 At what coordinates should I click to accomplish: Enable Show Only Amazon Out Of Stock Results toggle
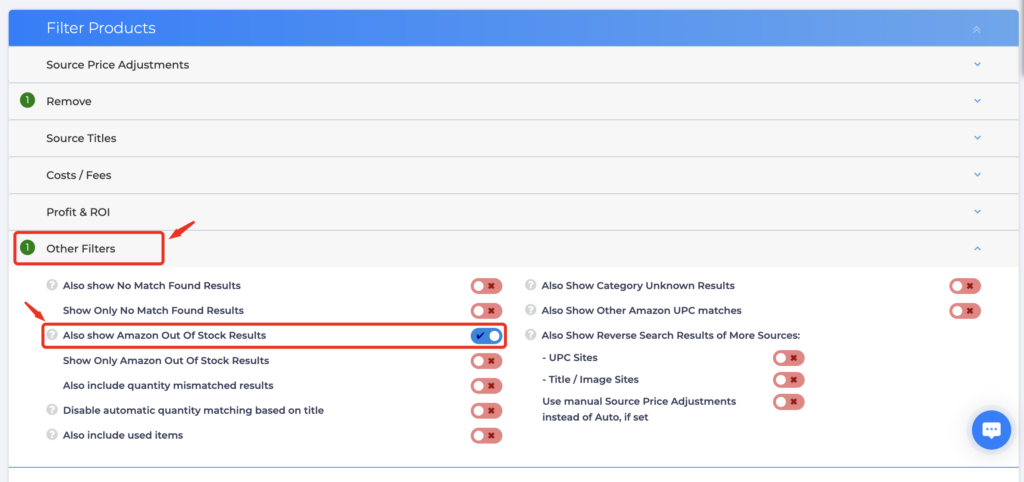click(487, 361)
